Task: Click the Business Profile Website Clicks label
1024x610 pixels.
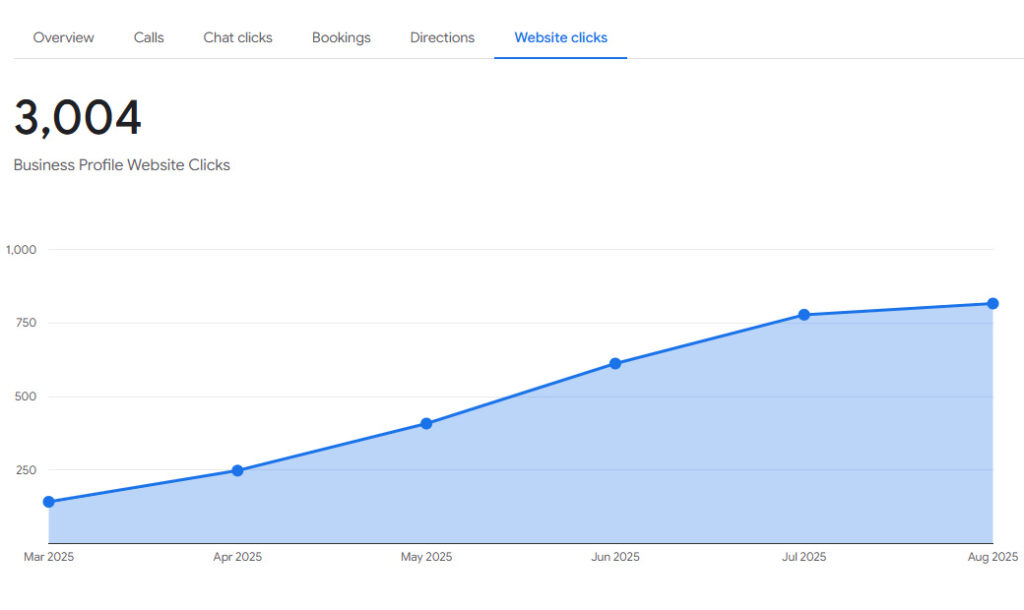Action: click(x=121, y=165)
